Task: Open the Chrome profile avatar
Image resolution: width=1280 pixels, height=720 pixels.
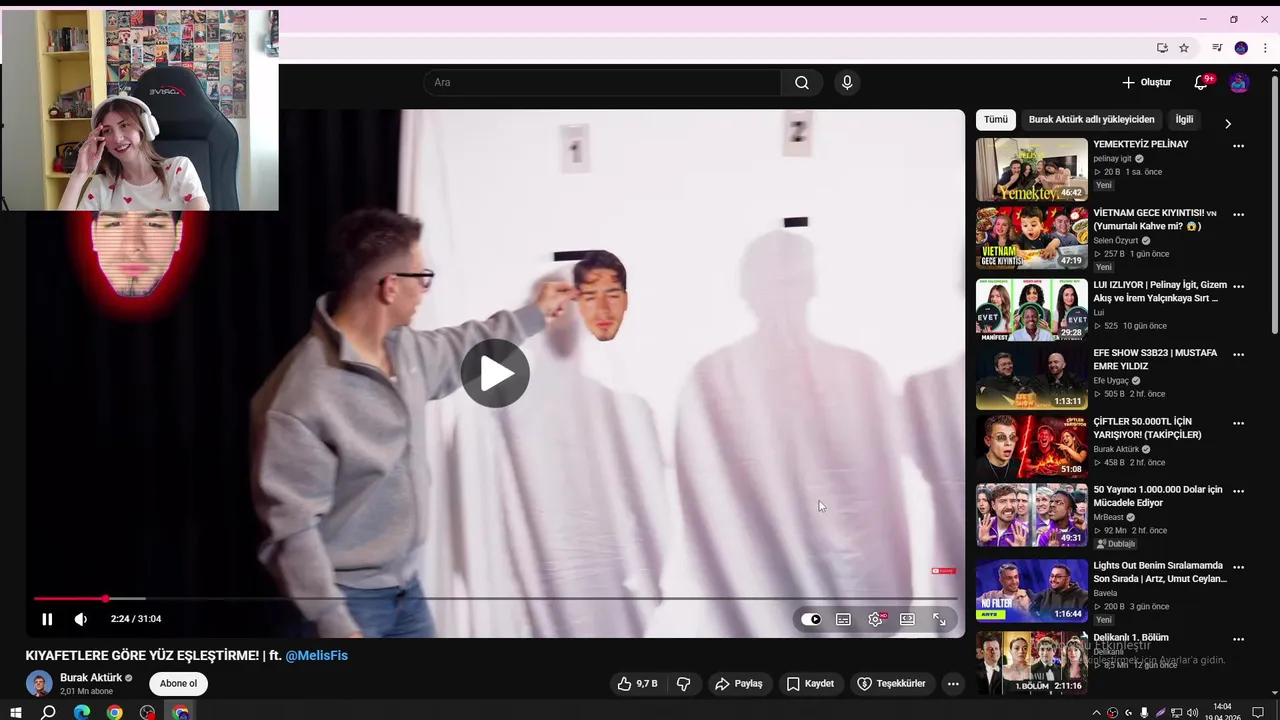Action: point(1241,48)
